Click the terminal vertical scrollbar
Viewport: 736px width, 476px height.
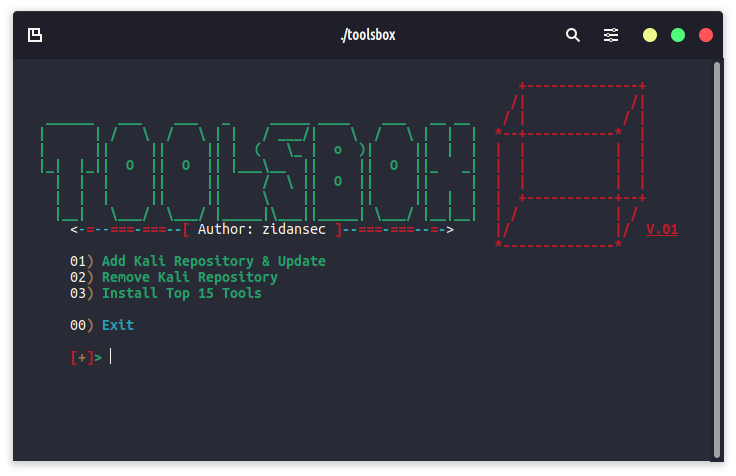(717, 260)
